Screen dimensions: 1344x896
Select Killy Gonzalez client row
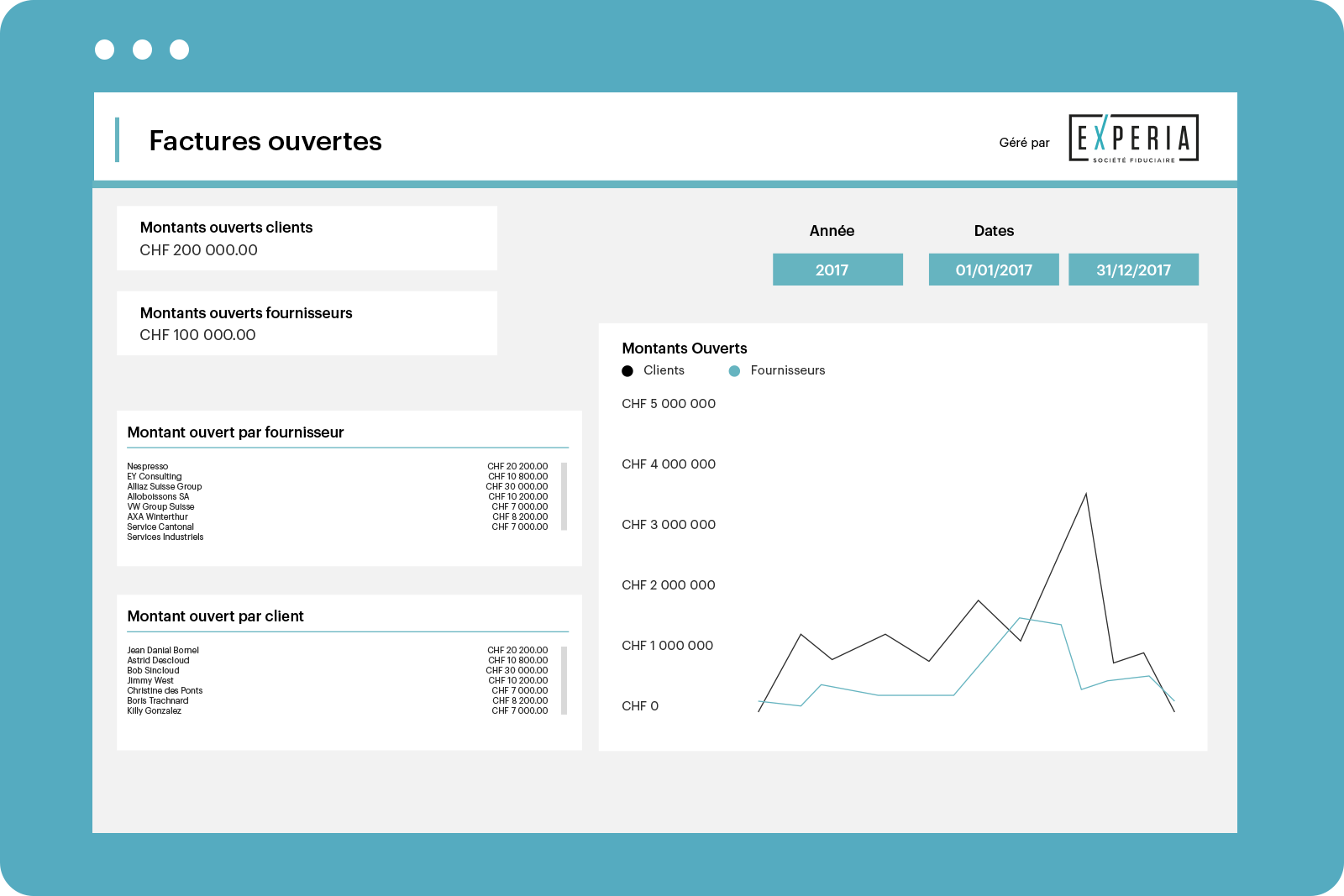(x=338, y=710)
